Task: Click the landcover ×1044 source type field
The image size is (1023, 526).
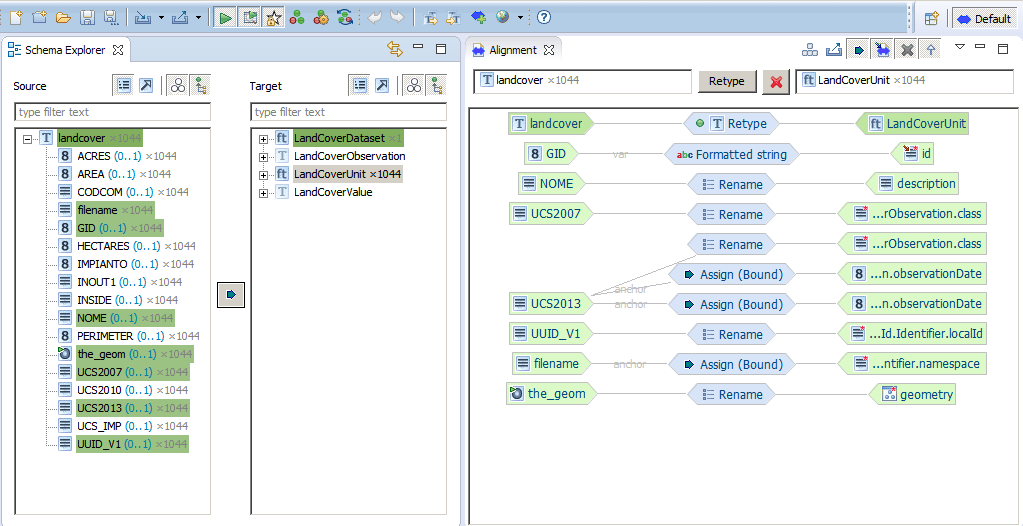Action: [x=583, y=81]
